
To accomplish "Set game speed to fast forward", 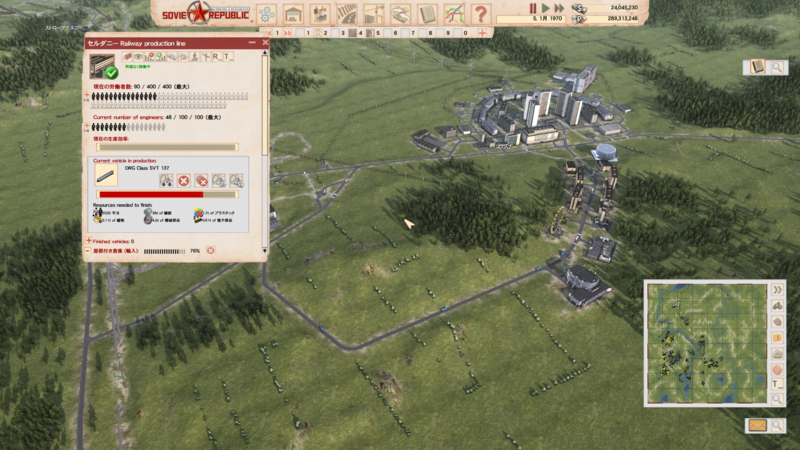I will pos(559,8).
